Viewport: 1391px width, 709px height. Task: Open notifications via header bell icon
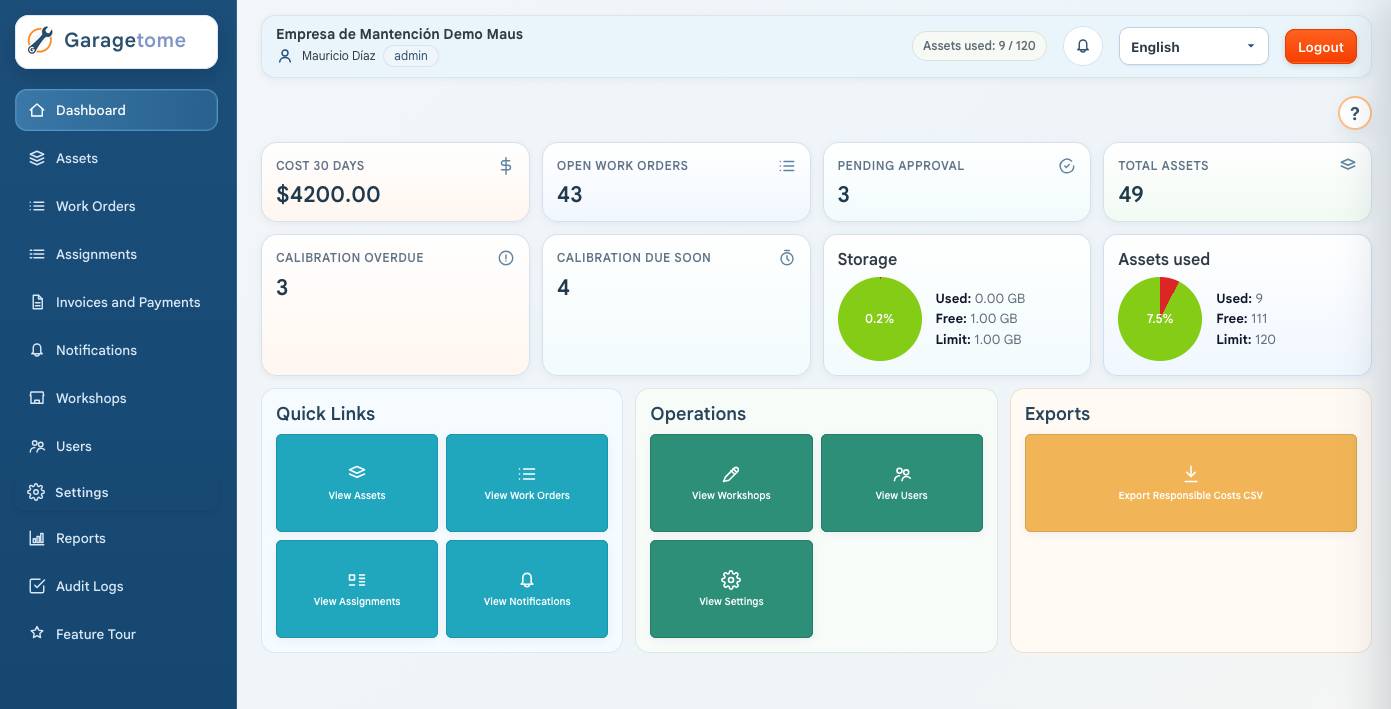tap(1083, 46)
